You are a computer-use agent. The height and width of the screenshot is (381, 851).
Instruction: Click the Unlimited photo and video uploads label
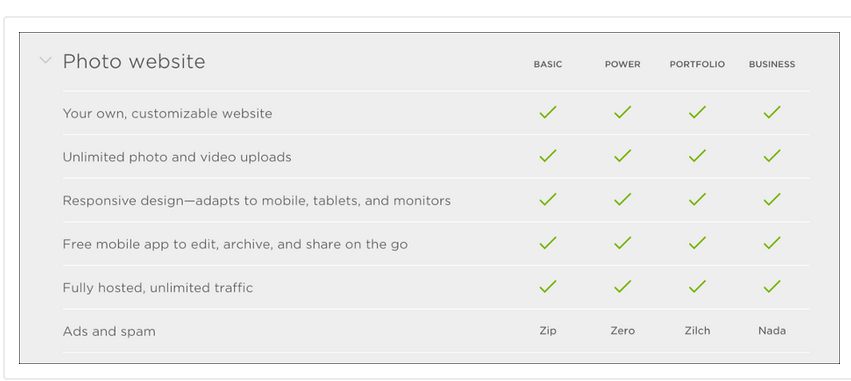[177, 157]
